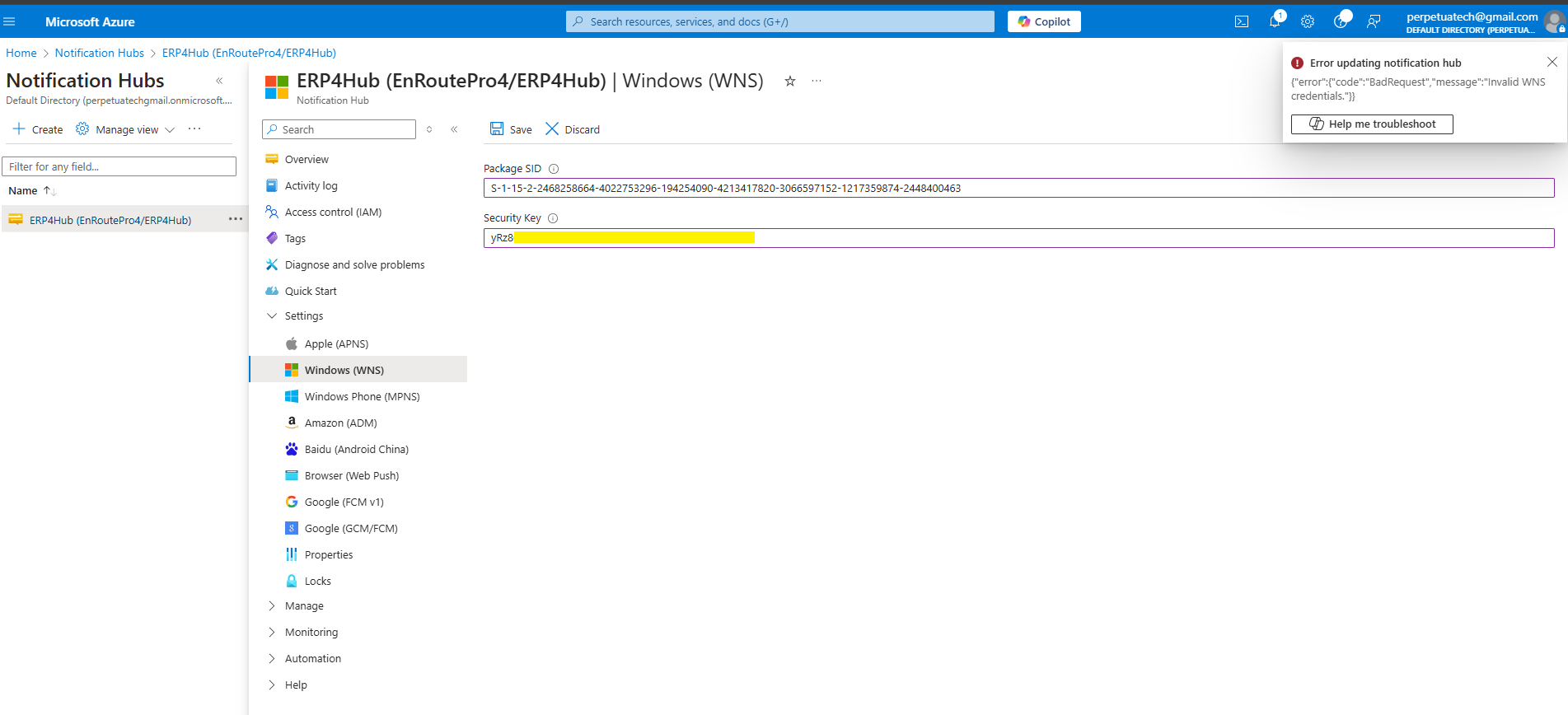Open the Manage view dropdown

tap(125, 129)
